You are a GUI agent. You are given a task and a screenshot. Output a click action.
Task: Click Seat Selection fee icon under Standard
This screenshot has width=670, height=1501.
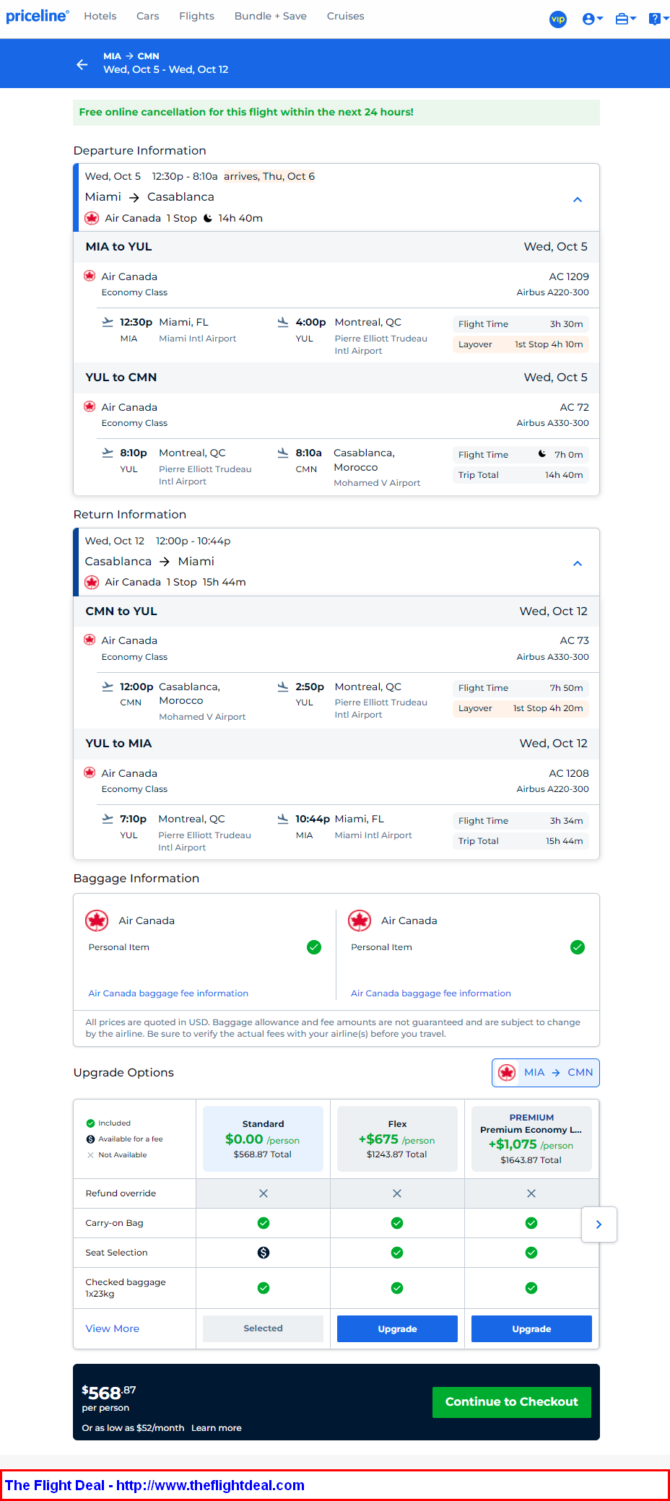pos(263,1253)
